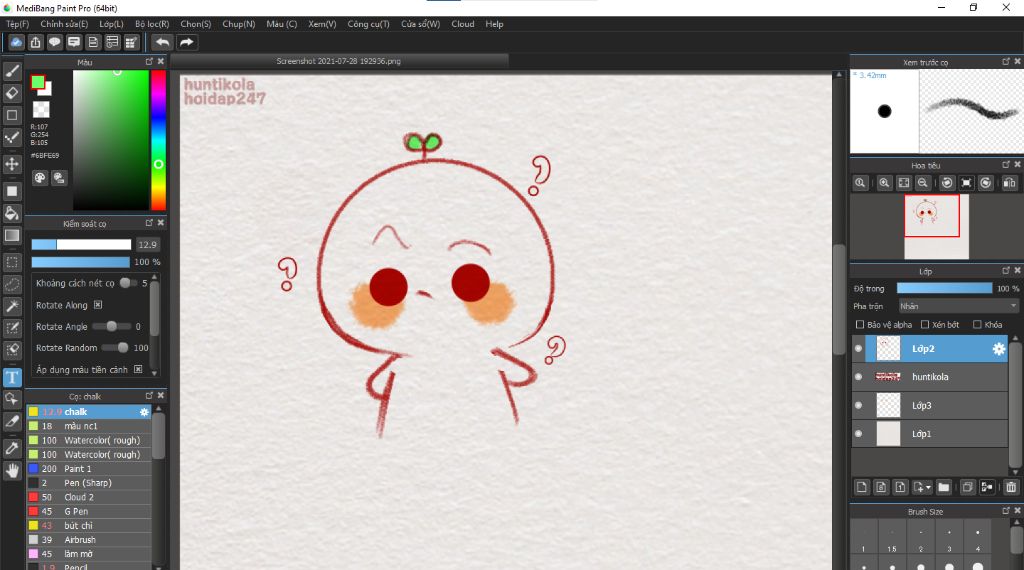Viewport: 1024px width, 570px height.
Task: Open the Chỉnh sửa(E) menu
Action: pyautogui.click(x=64, y=24)
